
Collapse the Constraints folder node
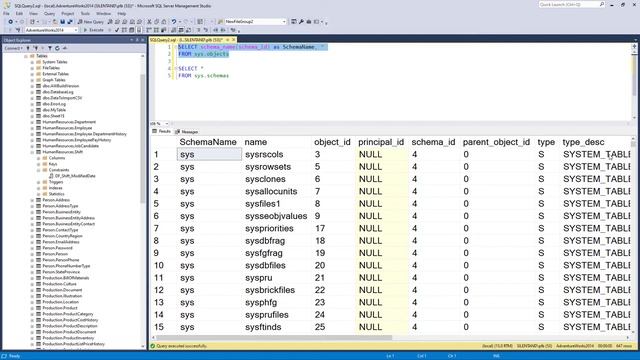[39, 170]
